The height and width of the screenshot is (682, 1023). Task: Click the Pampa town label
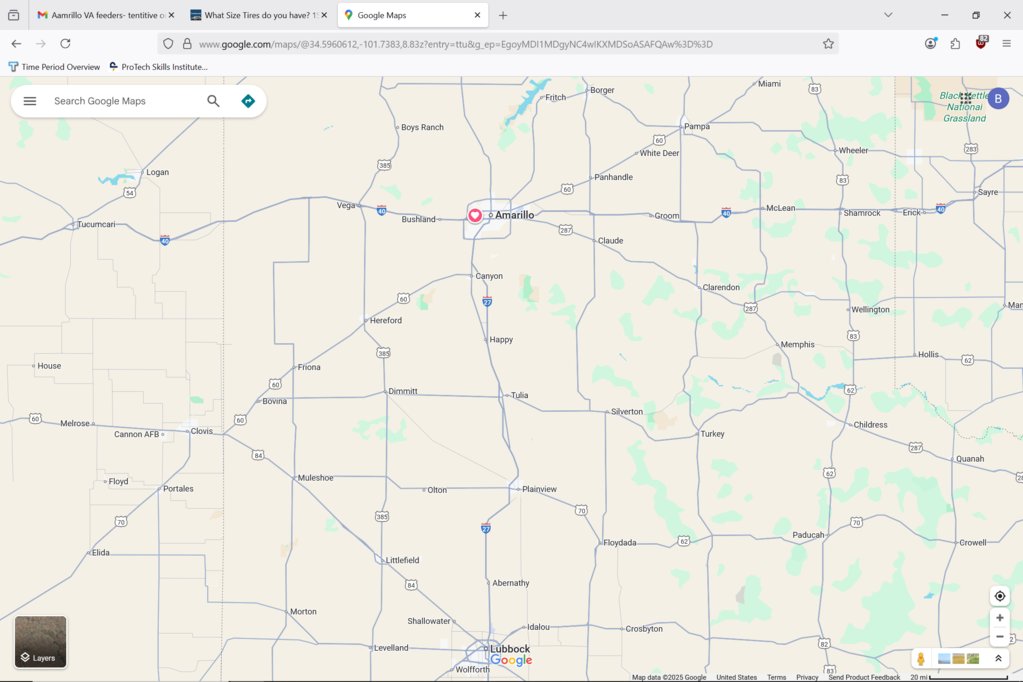(697, 126)
